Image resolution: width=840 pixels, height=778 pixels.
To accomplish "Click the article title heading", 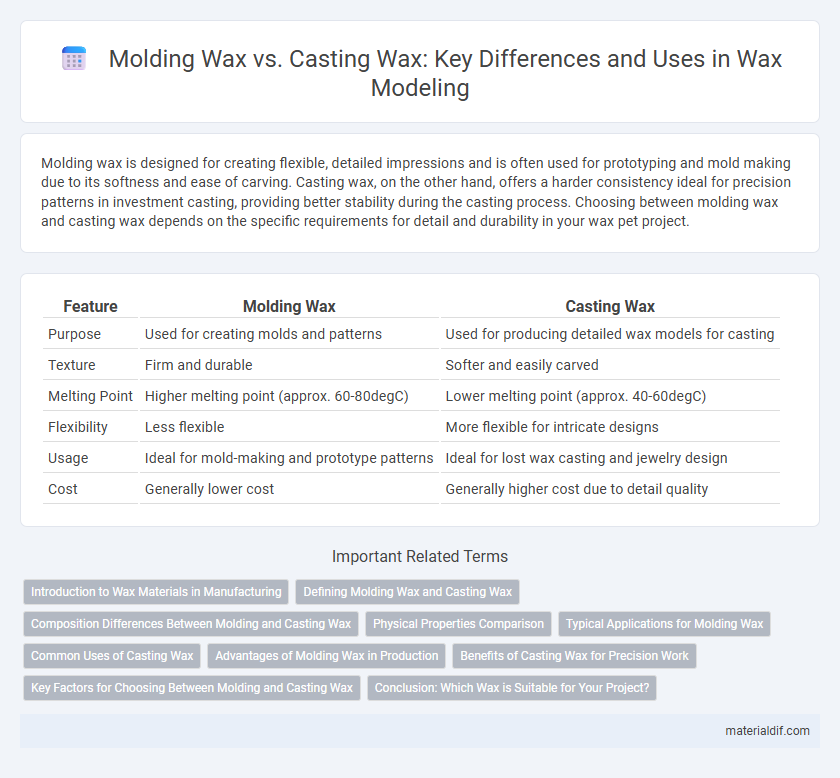I will pyautogui.click(x=445, y=73).
